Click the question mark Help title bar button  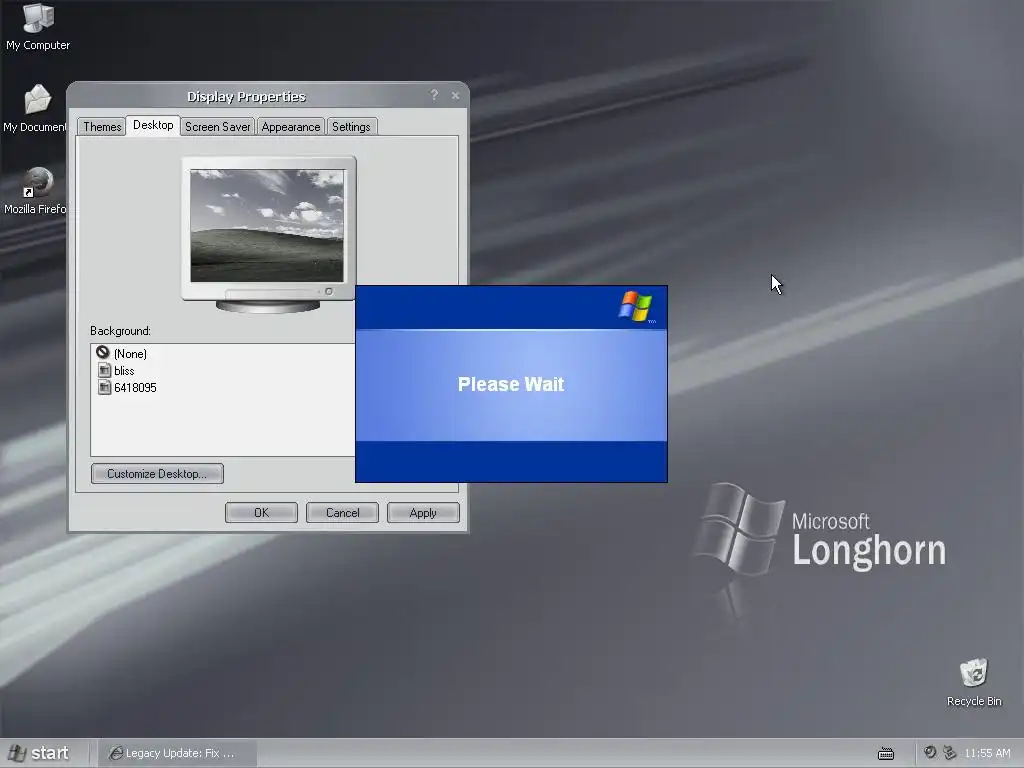[434, 95]
